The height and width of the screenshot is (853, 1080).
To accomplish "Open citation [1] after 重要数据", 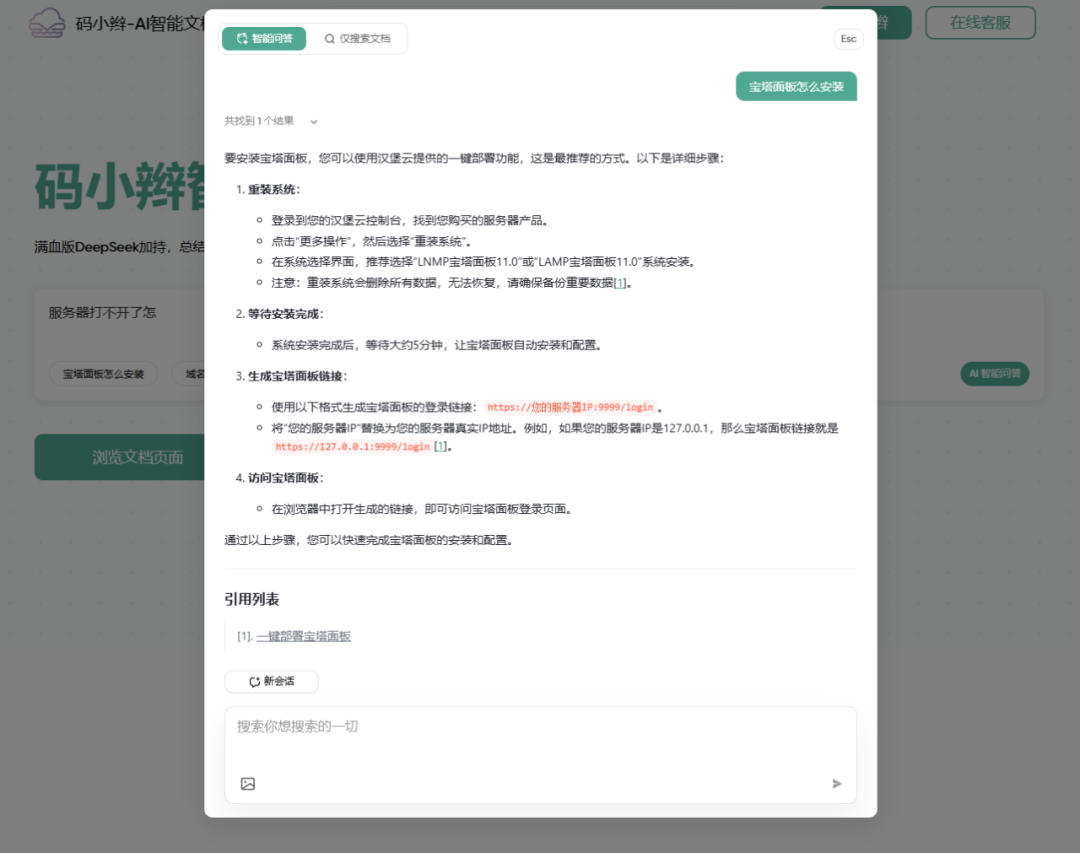I will pyautogui.click(x=620, y=283).
